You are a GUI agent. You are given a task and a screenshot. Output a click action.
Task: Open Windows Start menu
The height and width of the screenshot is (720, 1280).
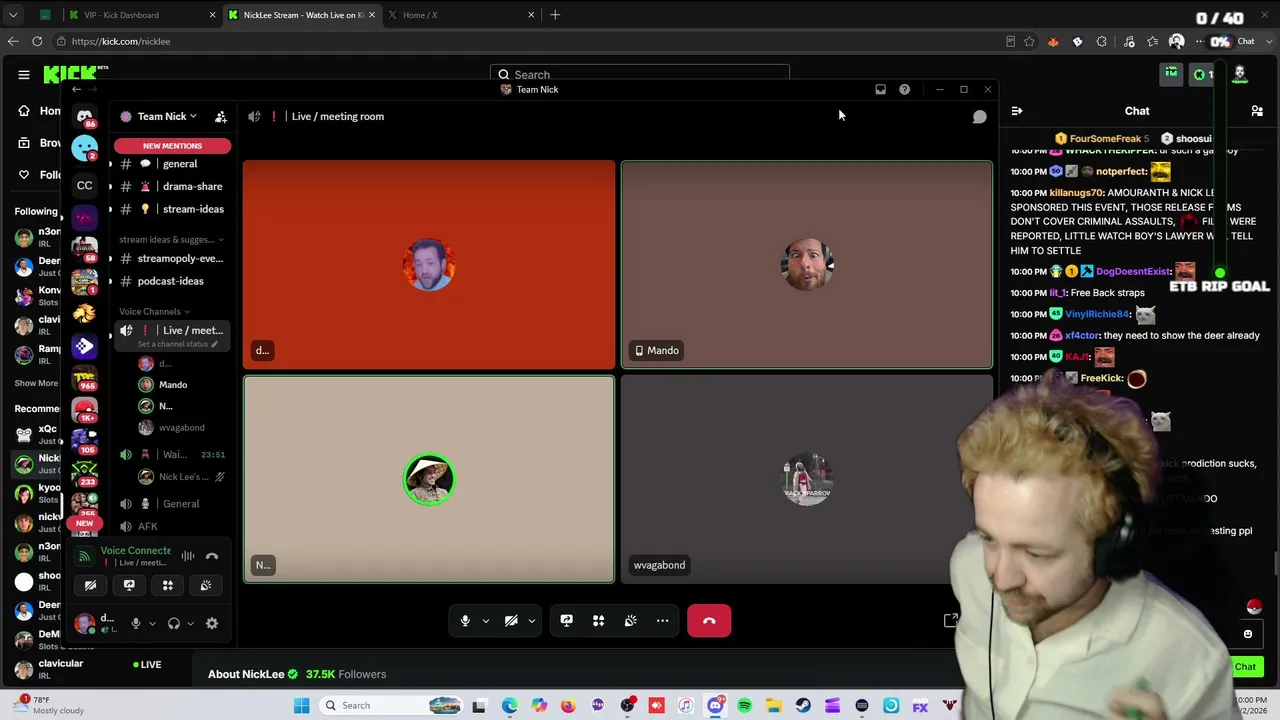[301, 706]
